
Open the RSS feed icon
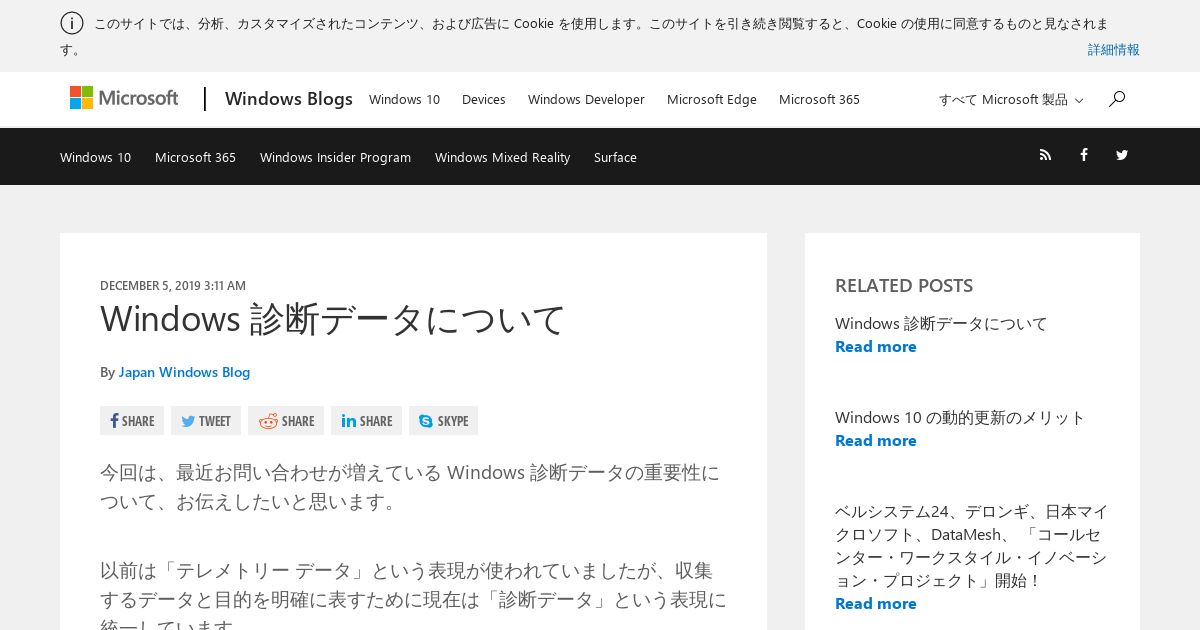coord(1045,155)
